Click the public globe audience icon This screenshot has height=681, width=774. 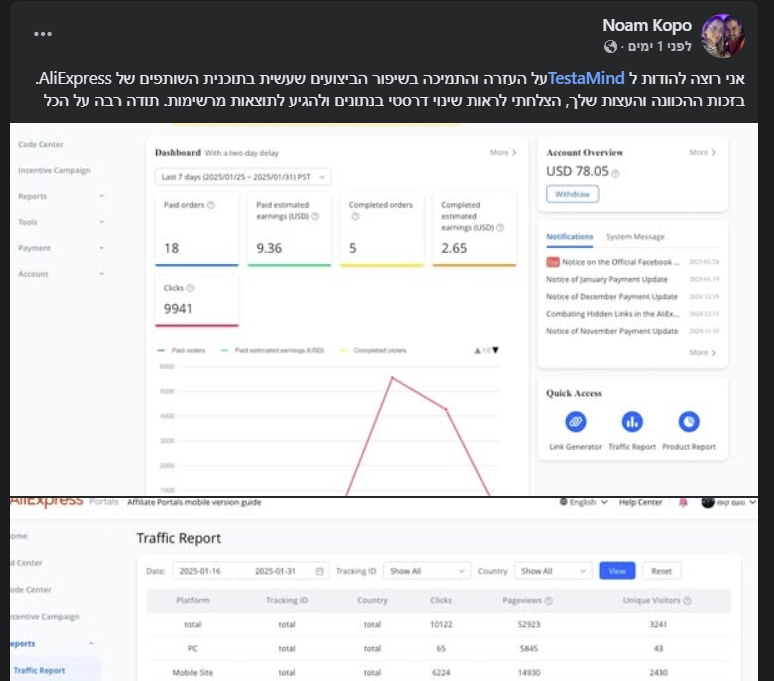611,47
